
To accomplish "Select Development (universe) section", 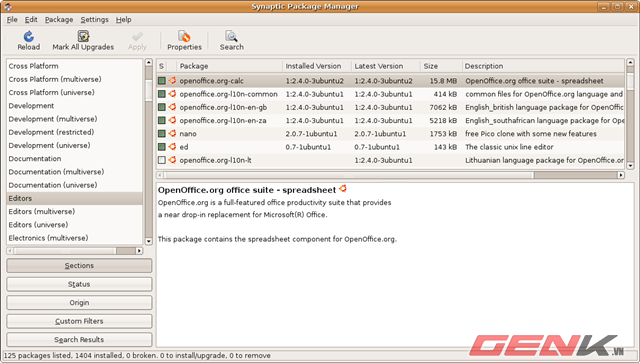I will pyautogui.click(x=74, y=145).
